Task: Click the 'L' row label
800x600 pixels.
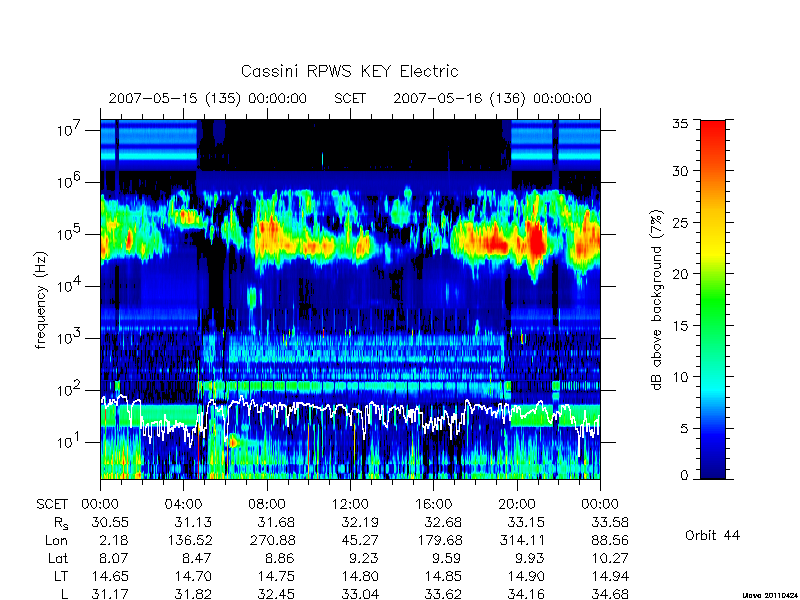Action: [64, 594]
